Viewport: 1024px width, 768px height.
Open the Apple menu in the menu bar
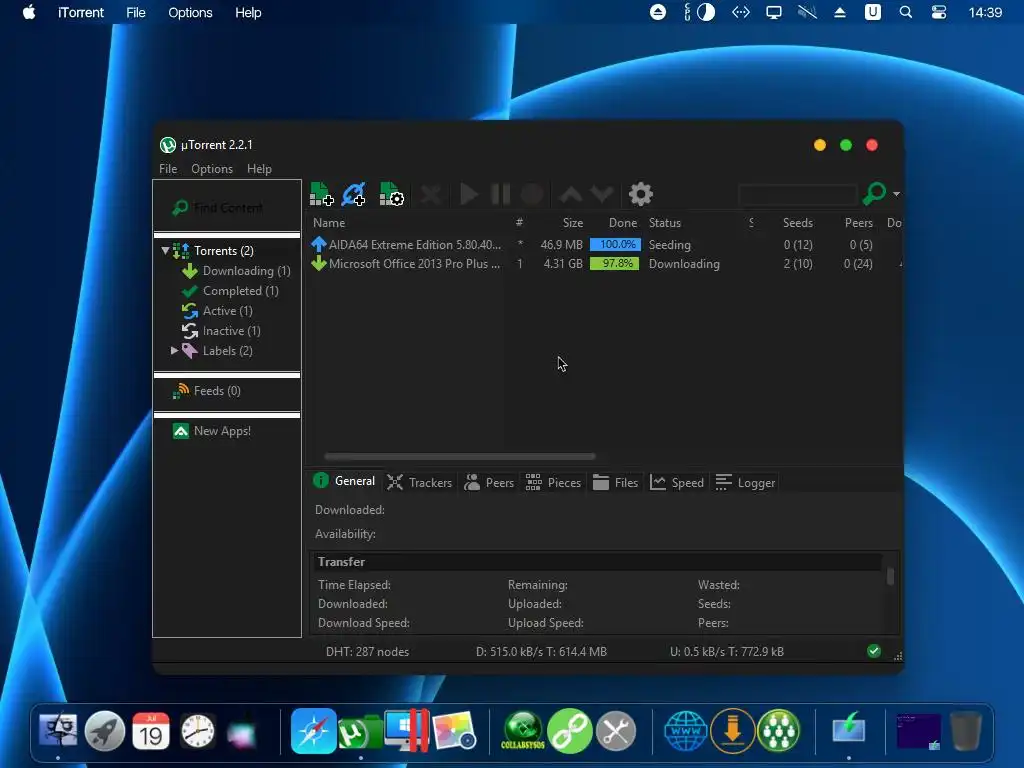(x=29, y=12)
